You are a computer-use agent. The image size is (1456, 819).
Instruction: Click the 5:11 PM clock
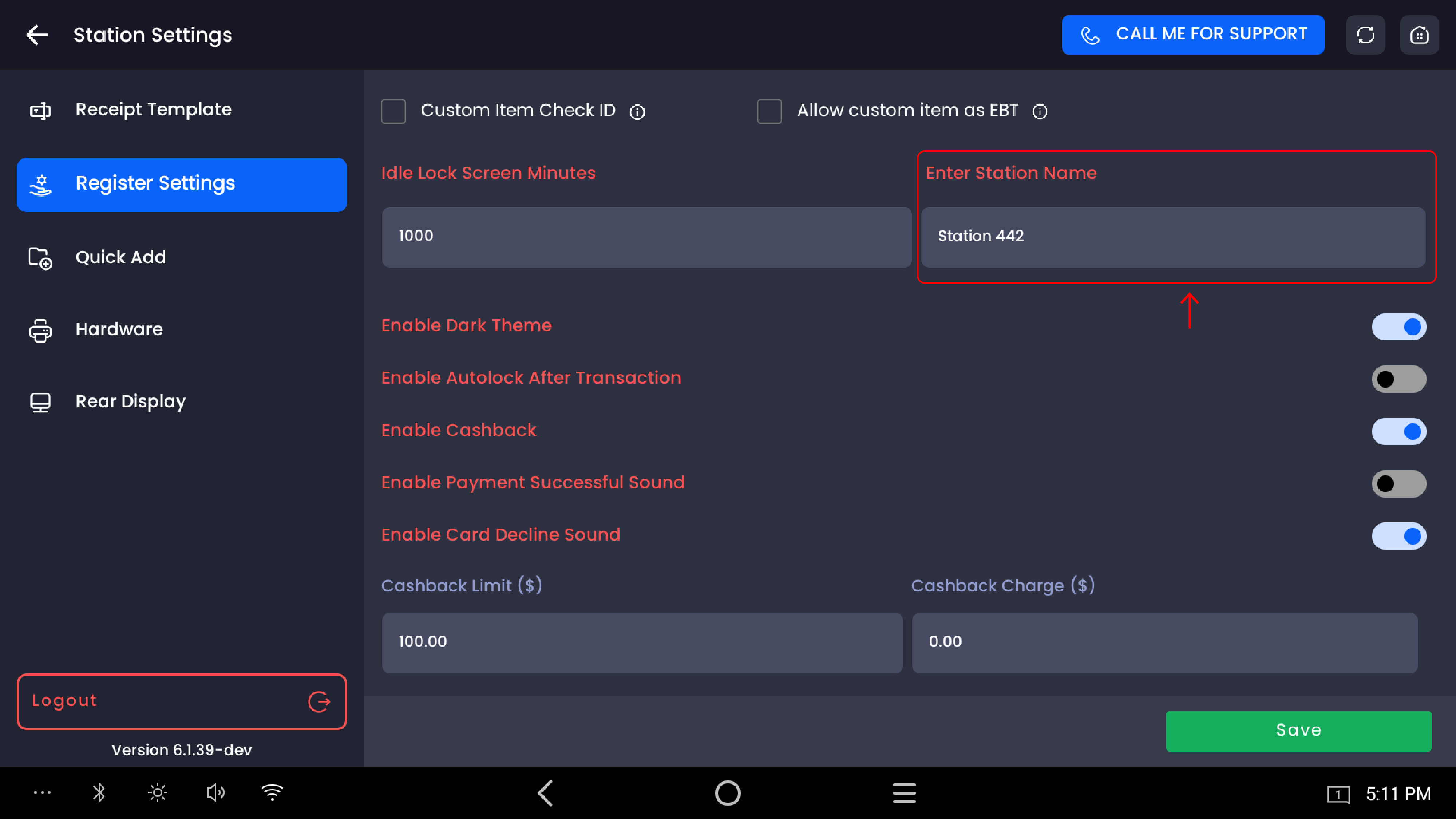[1398, 794]
